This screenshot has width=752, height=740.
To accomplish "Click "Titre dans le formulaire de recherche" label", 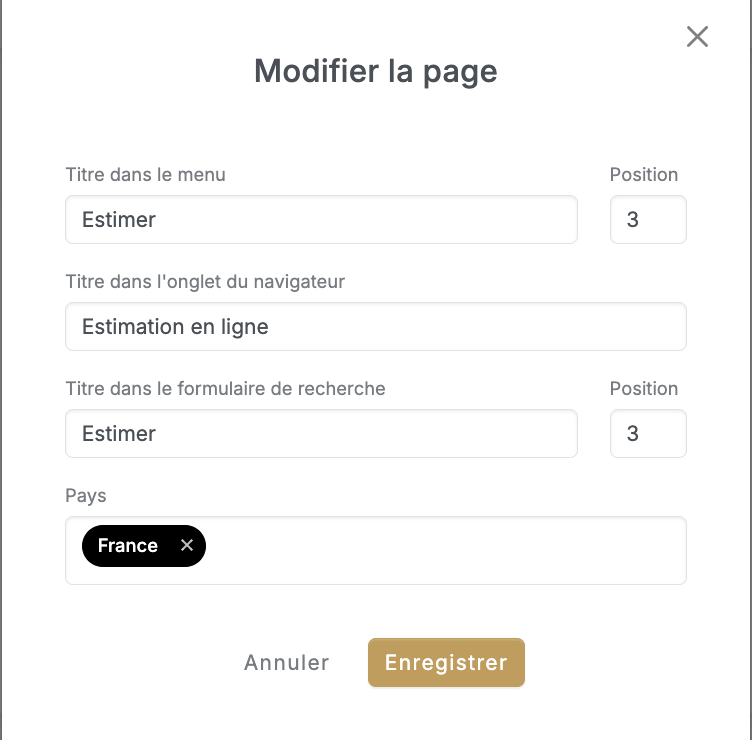I will click(225, 389).
